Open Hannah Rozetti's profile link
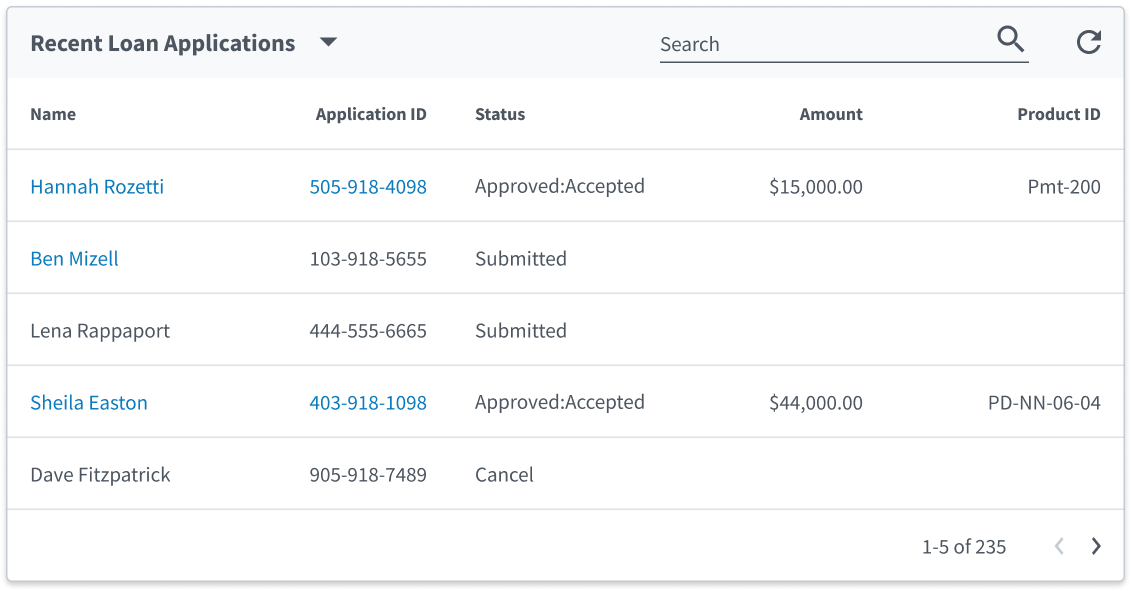The height and width of the screenshot is (591, 1131). 97,187
